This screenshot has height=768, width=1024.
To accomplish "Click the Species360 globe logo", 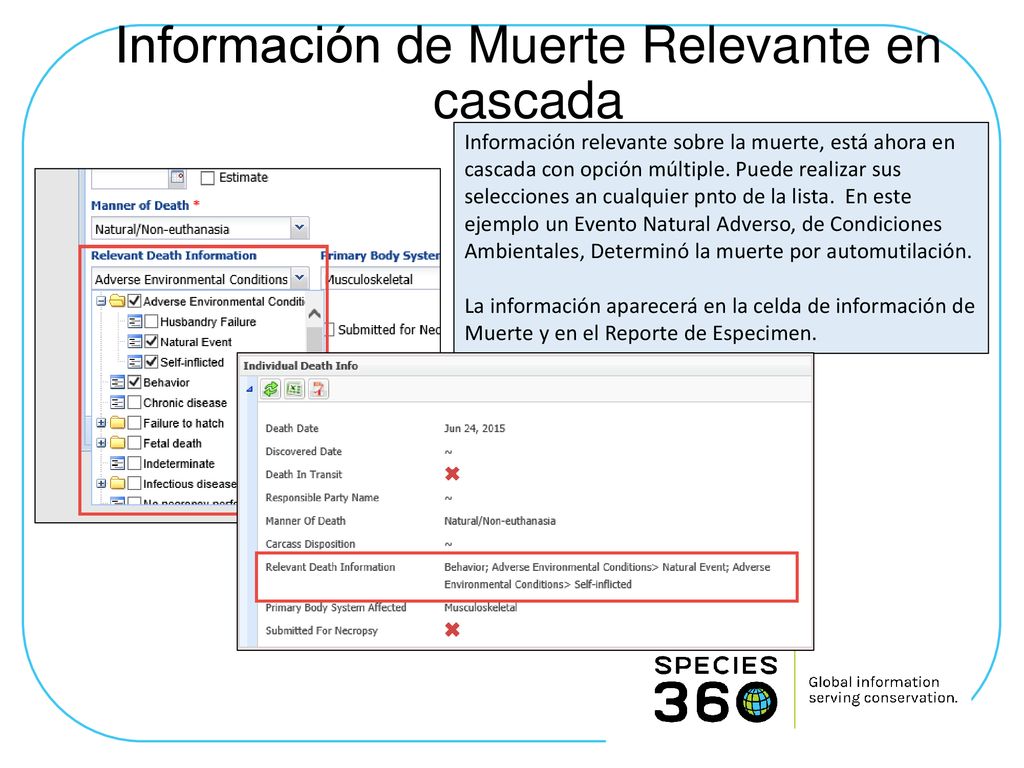I will [757, 702].
